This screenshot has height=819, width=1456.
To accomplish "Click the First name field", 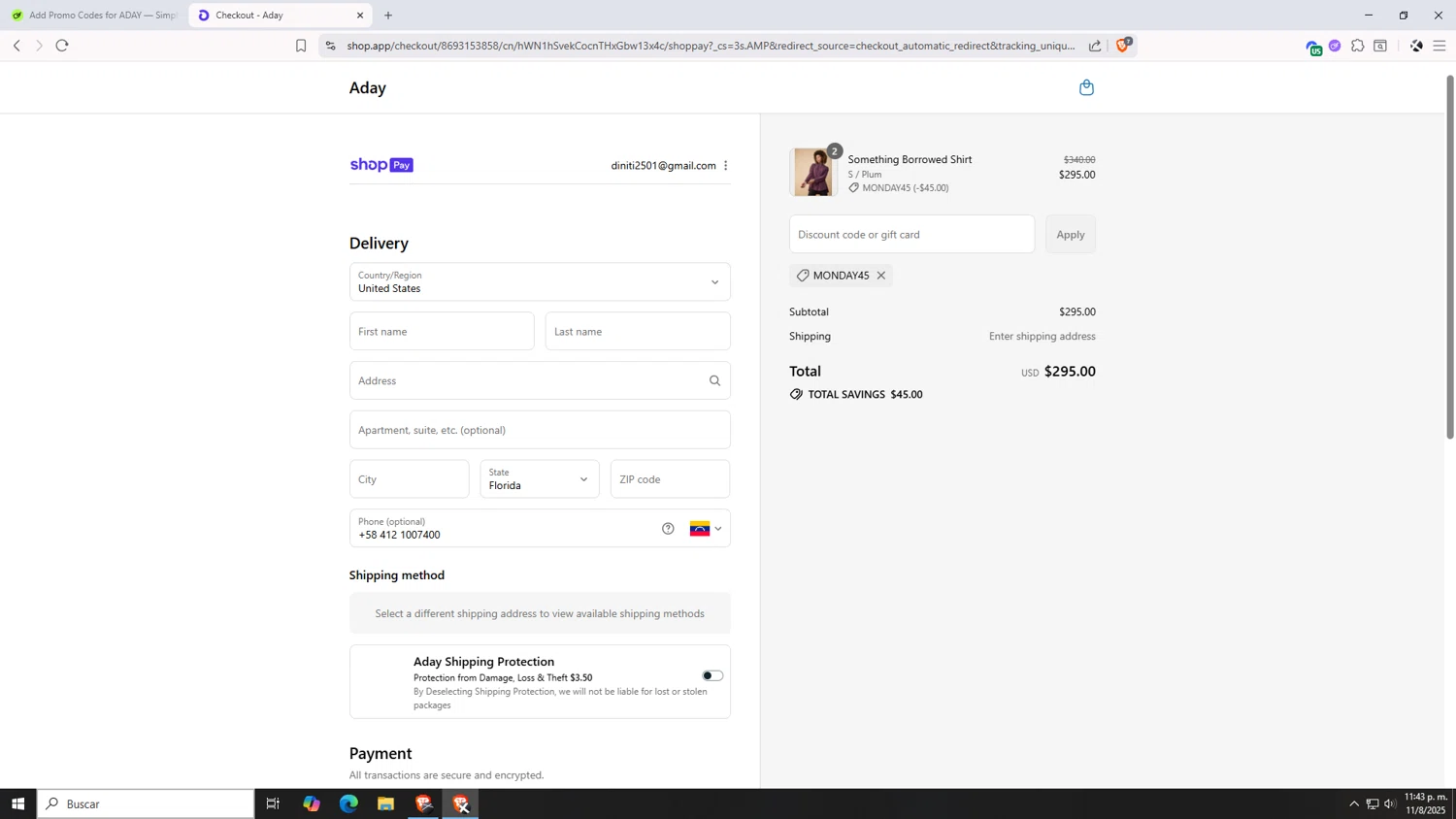I will (442, 331).
